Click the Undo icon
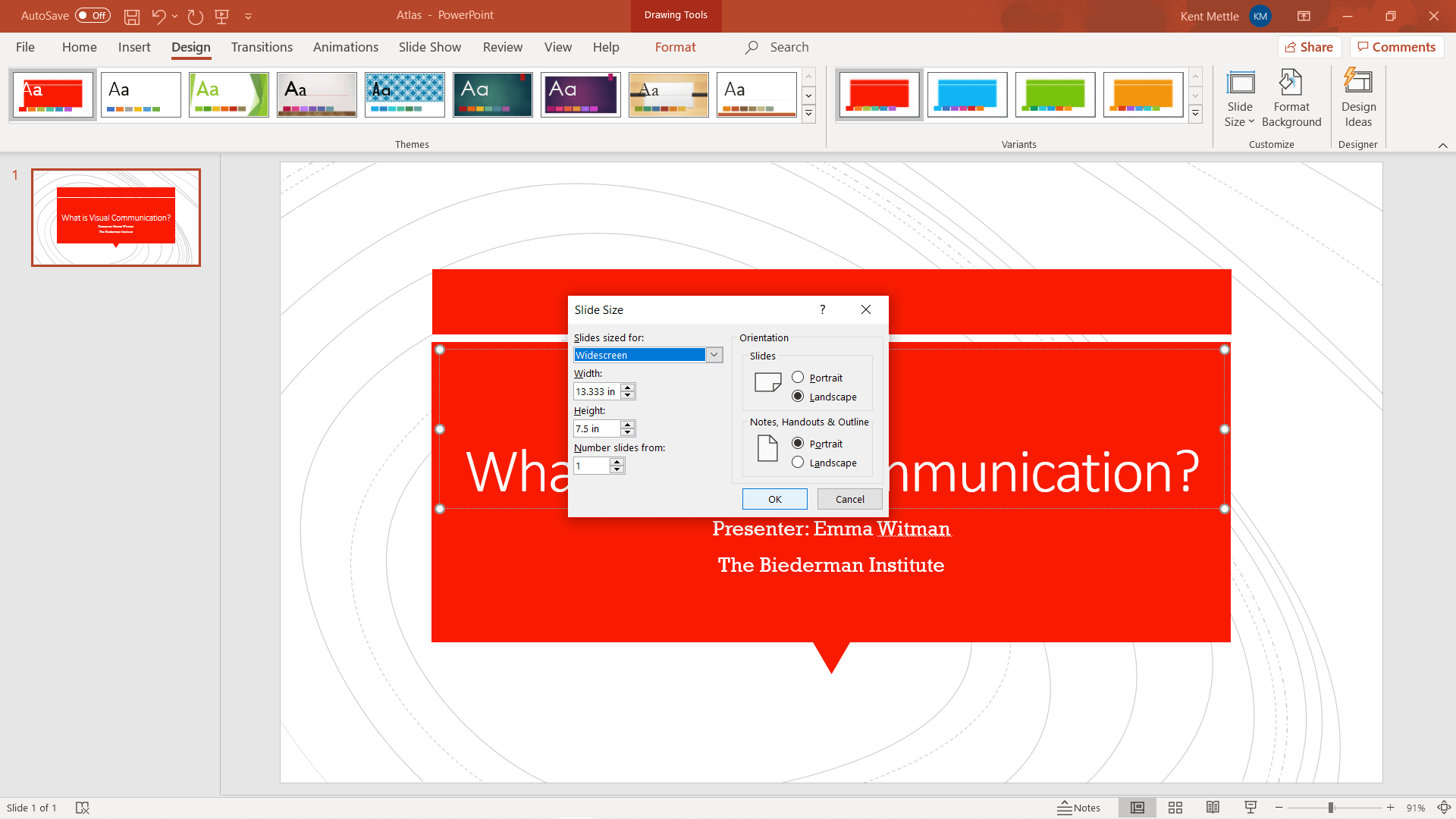The height and width of the screenshot is (819, 1456). [158, 16]
